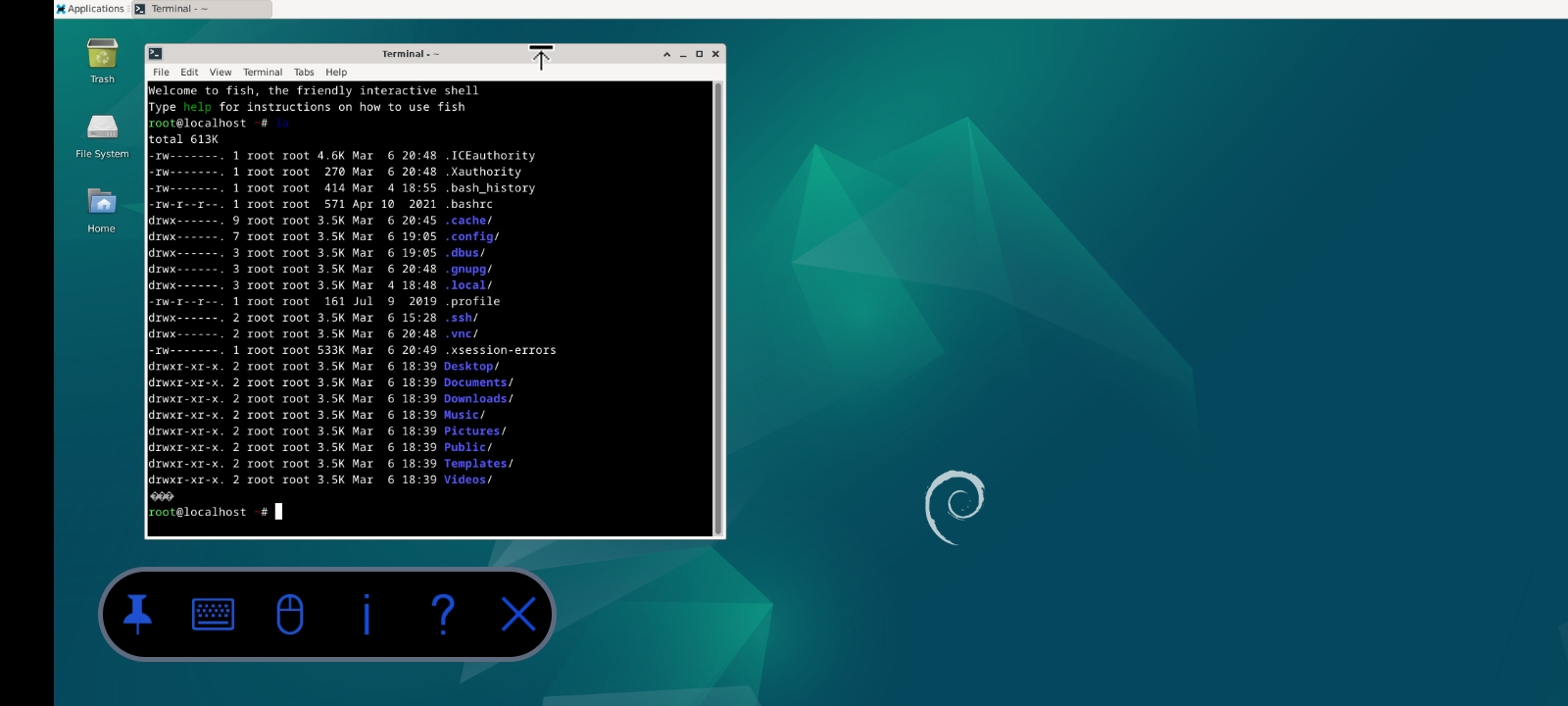Viewport: 1568px width, 706px height.
Task: Open the File menu
Action: (161, 73)
